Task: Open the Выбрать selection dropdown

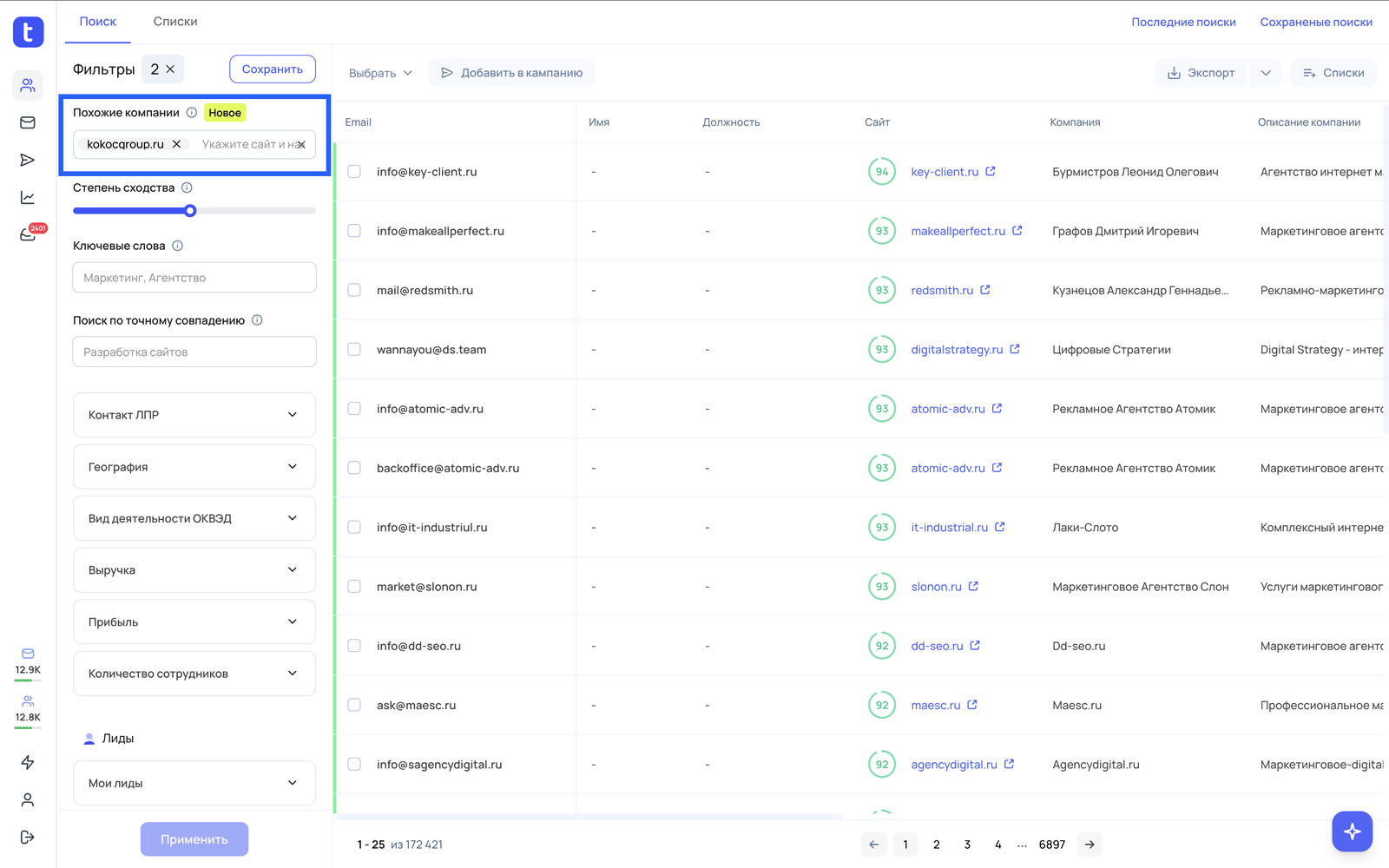Action: click(x=380, y=73)
